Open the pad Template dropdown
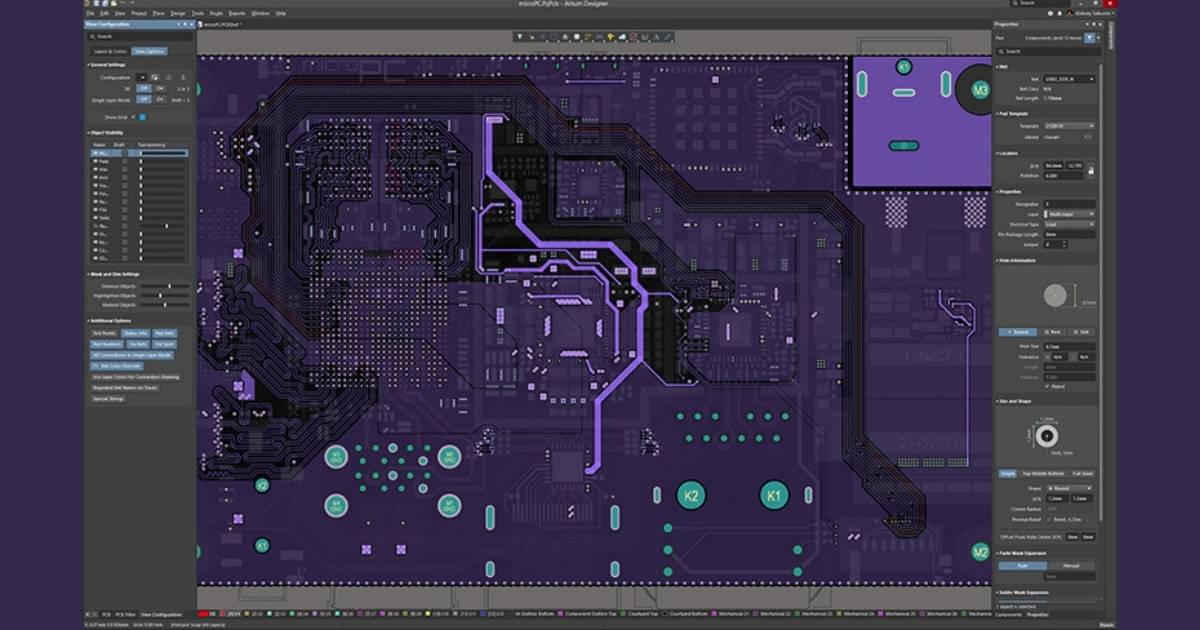1200x630 pixels. [x=1068, y=126]
